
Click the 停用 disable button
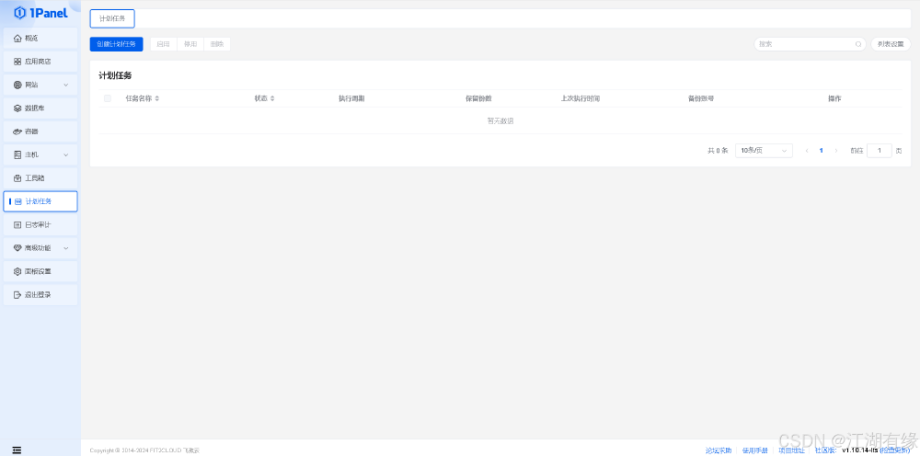coord(190,44)
